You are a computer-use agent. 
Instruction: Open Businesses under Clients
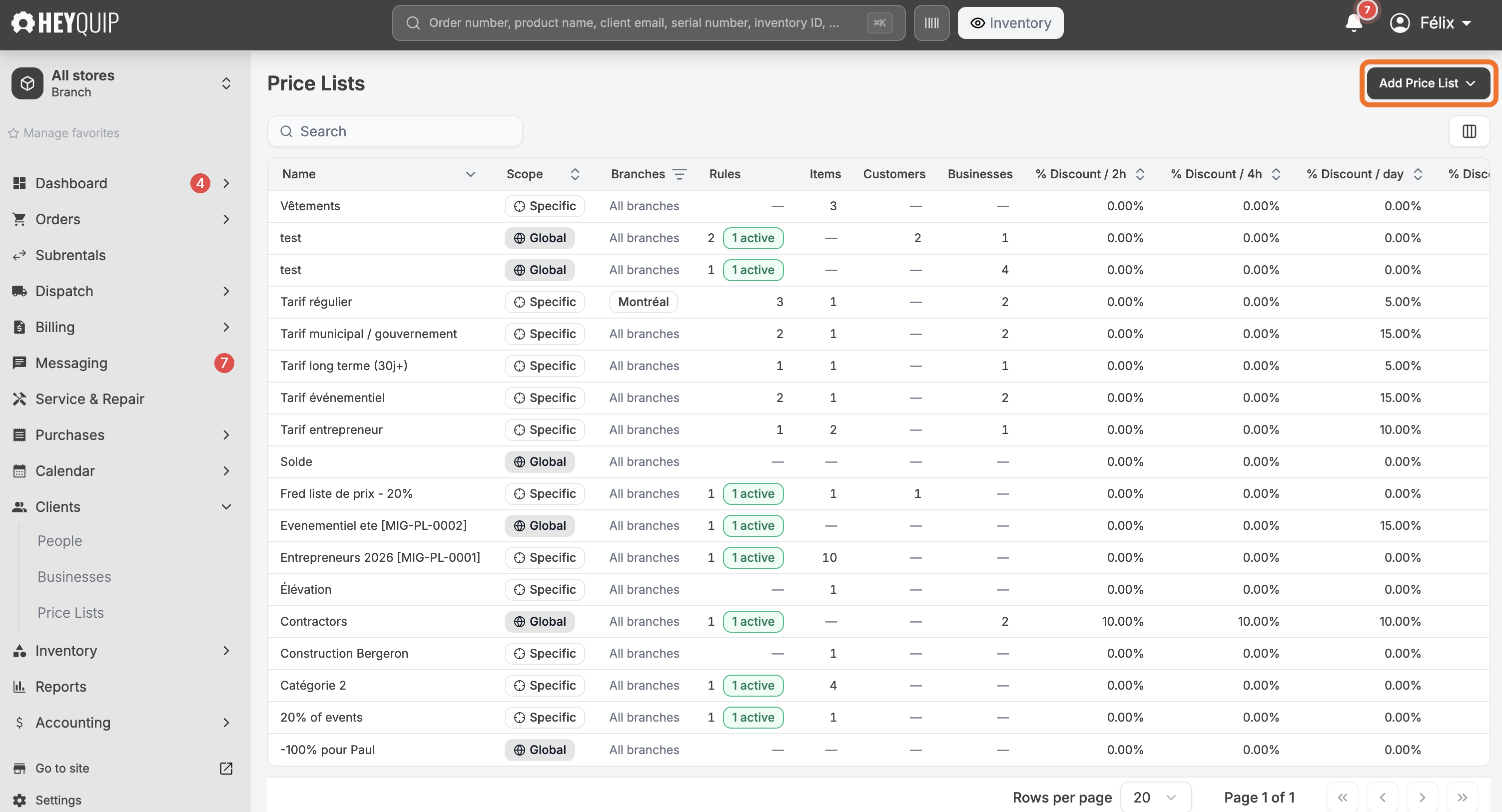click(x=74, y=576)
